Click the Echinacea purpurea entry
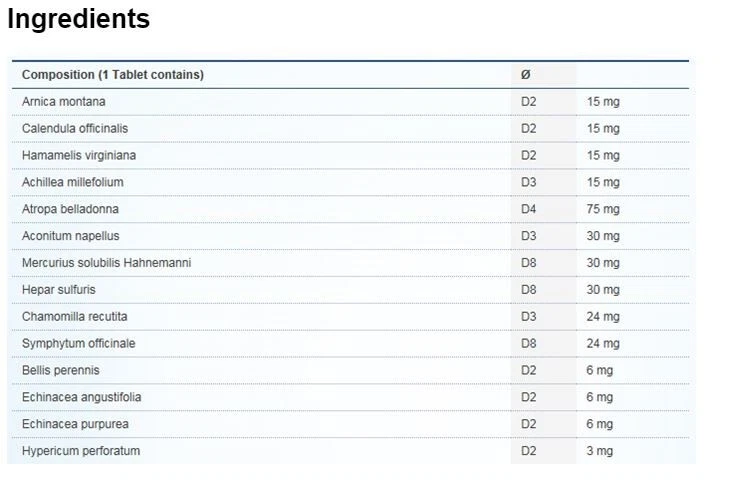 click(x=75, y=425)
